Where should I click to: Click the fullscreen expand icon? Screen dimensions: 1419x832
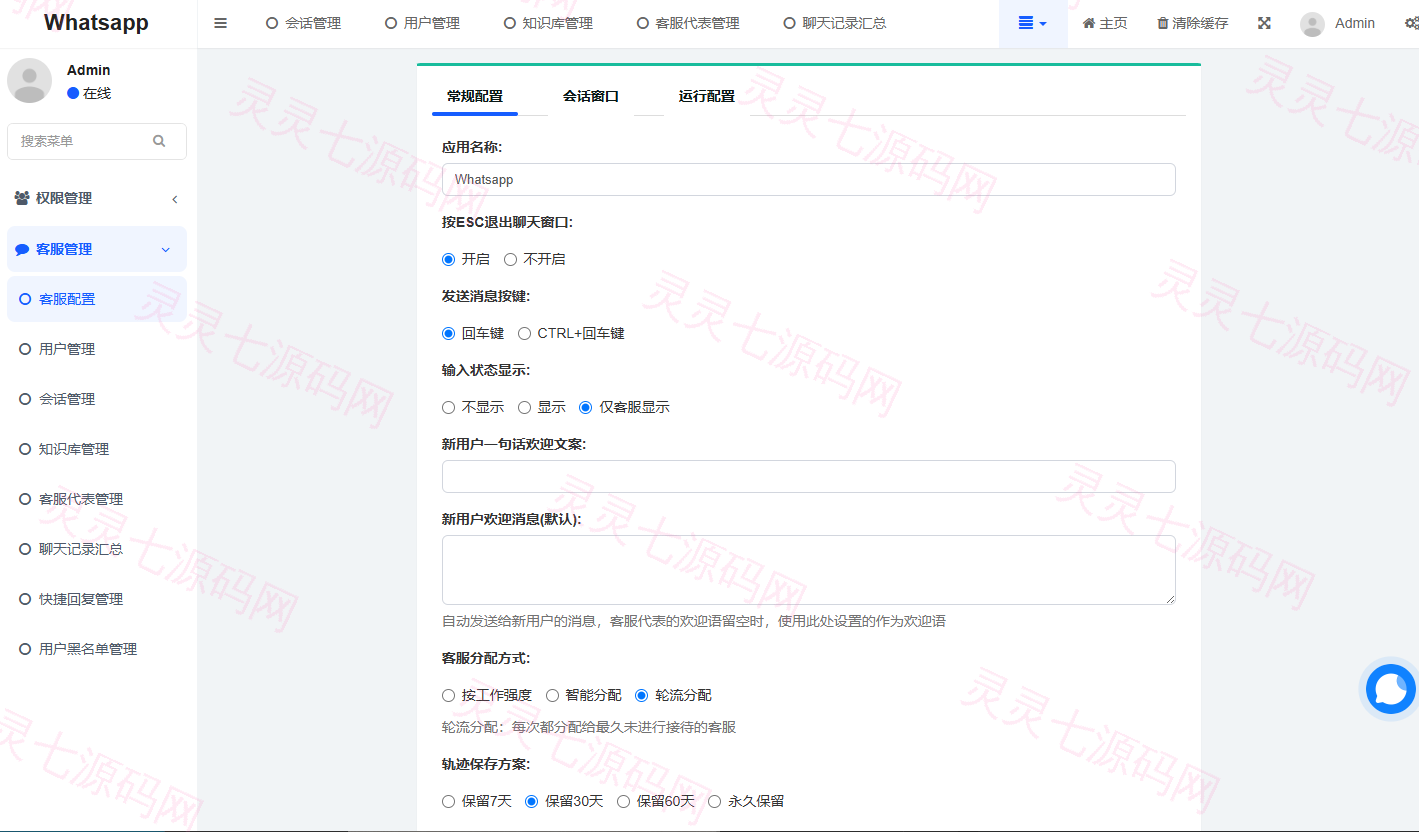click(x=1264, y=23)
